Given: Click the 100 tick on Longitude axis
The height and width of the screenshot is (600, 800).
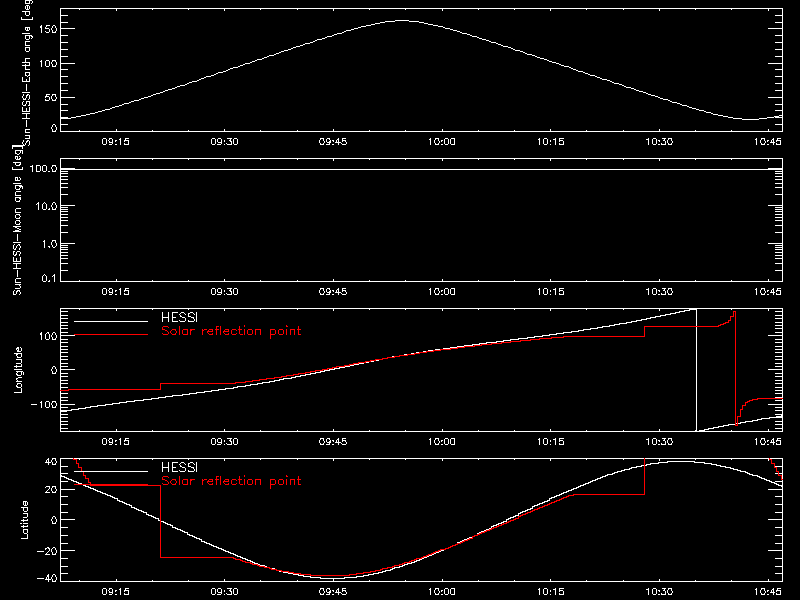Looking at the screenshot, I should tap(48, 336).
